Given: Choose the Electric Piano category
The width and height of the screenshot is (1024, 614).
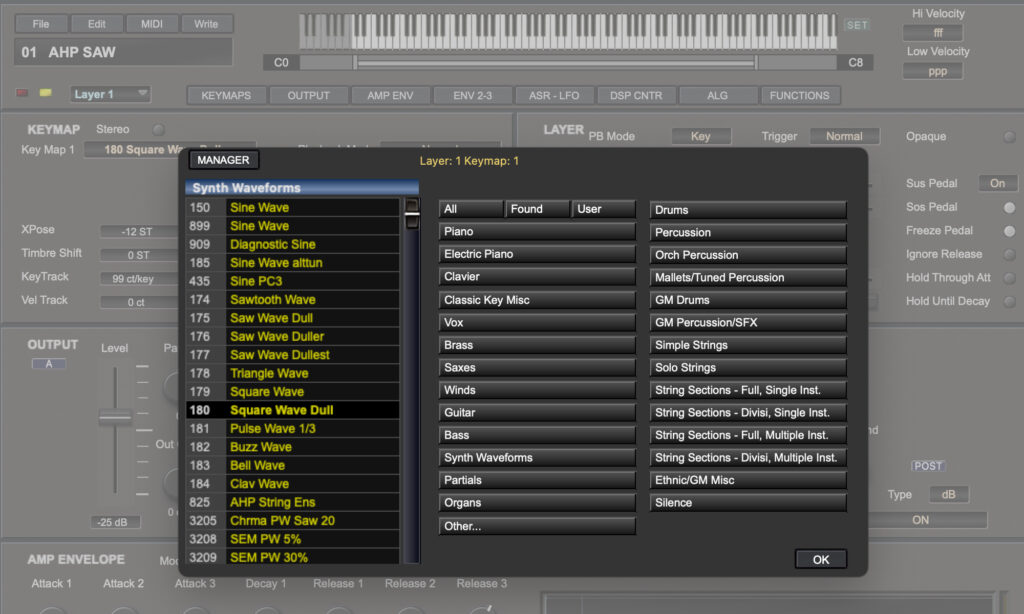Looking at the screenshot, I should pyautogui.click(x=537, y=254).
